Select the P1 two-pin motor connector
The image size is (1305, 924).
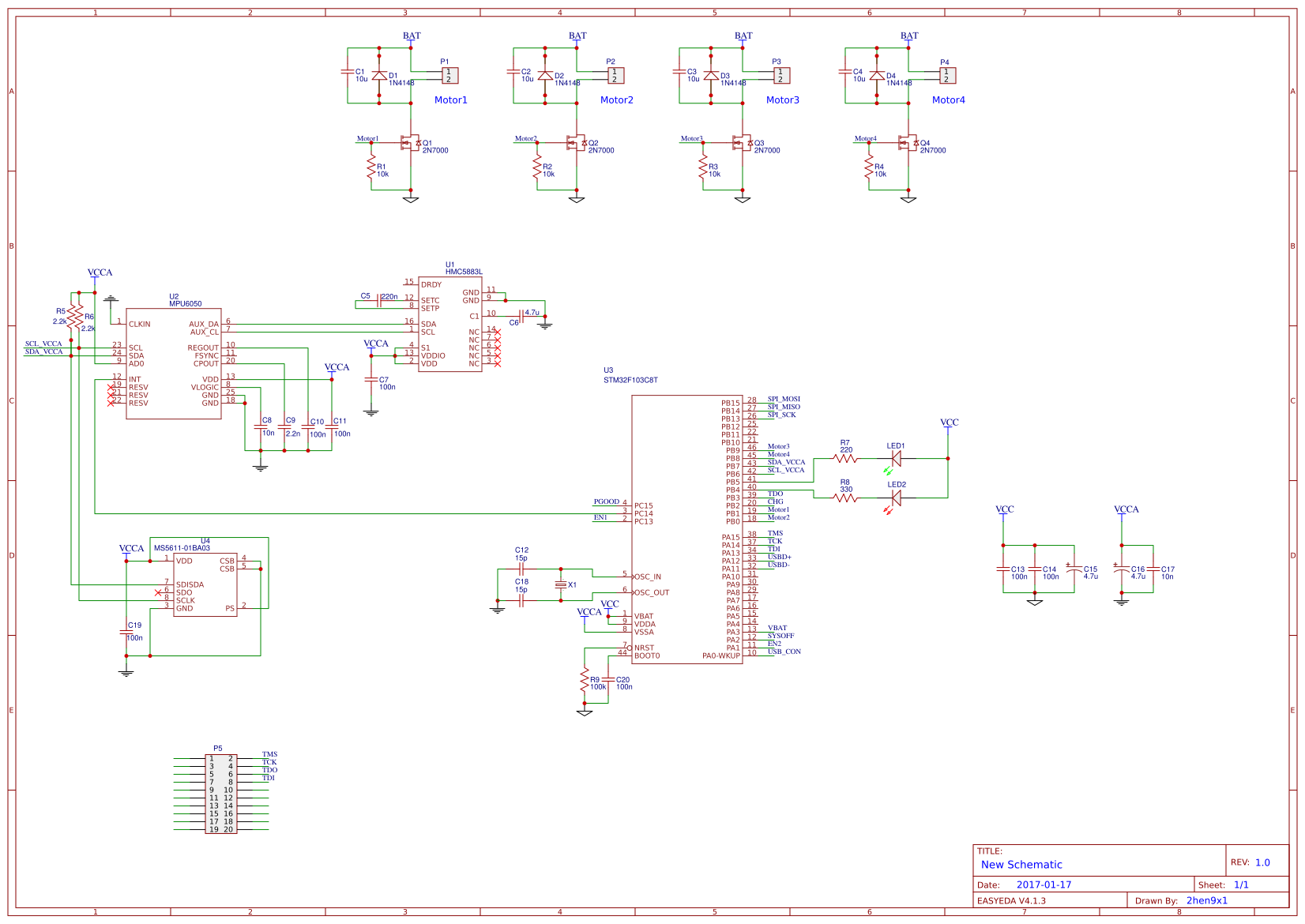449,76
